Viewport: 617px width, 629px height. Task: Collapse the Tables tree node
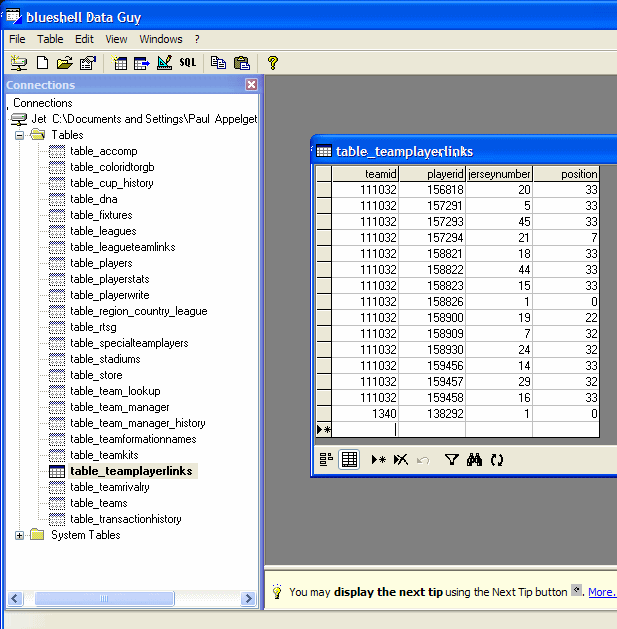[x=20, y=135]
